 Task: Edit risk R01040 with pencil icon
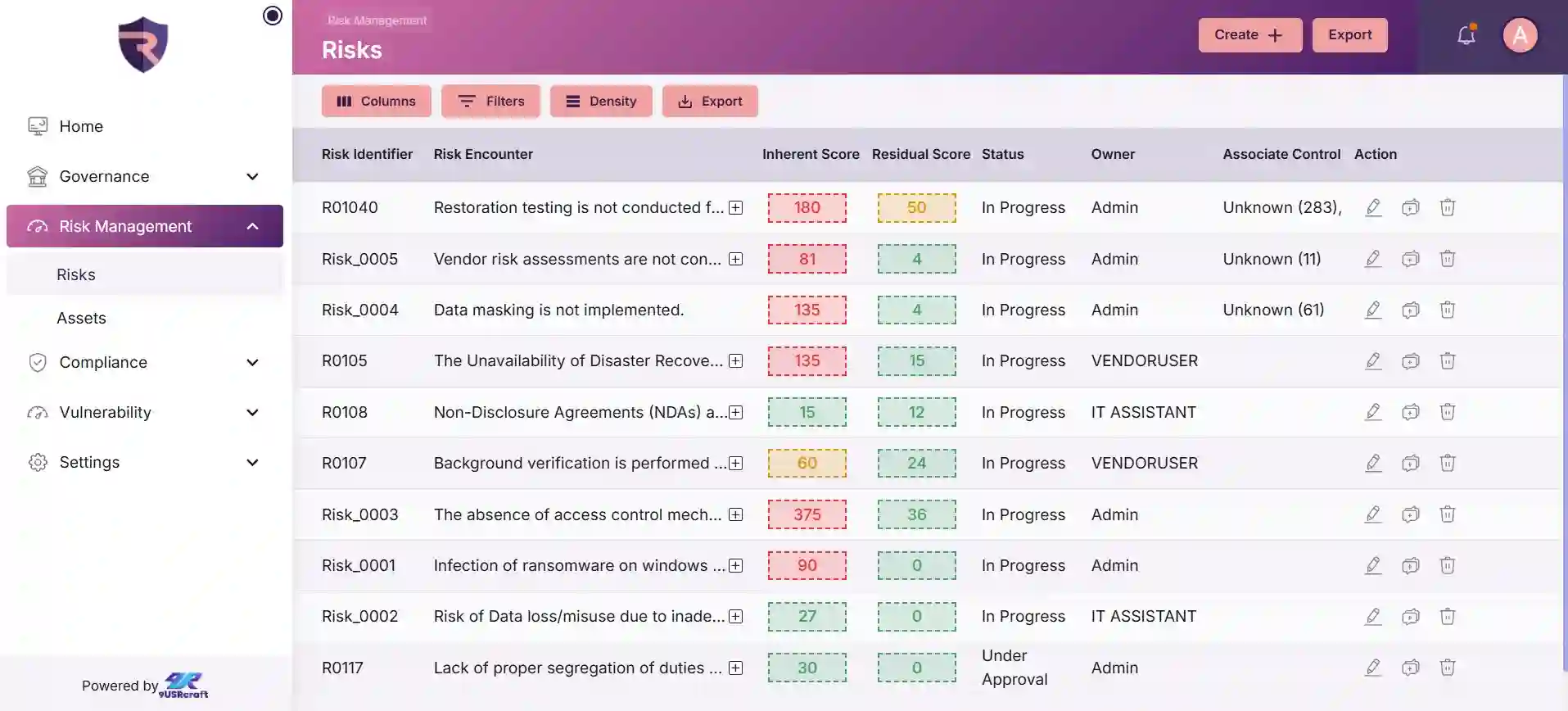point(1373,207)
